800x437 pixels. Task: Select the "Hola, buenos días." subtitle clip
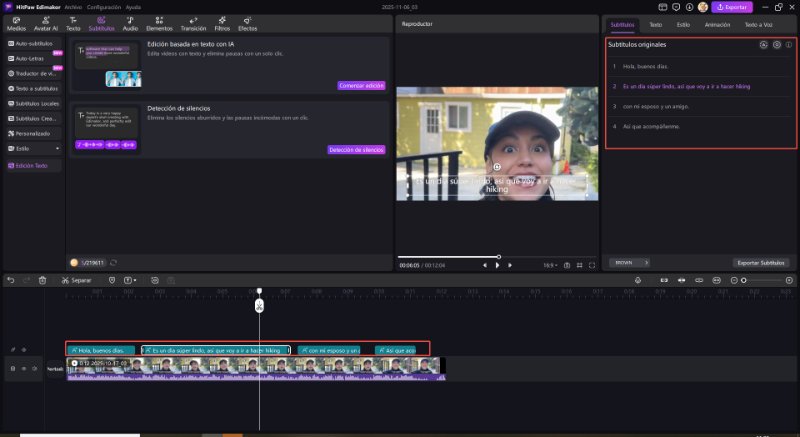[x=101, y=350]
